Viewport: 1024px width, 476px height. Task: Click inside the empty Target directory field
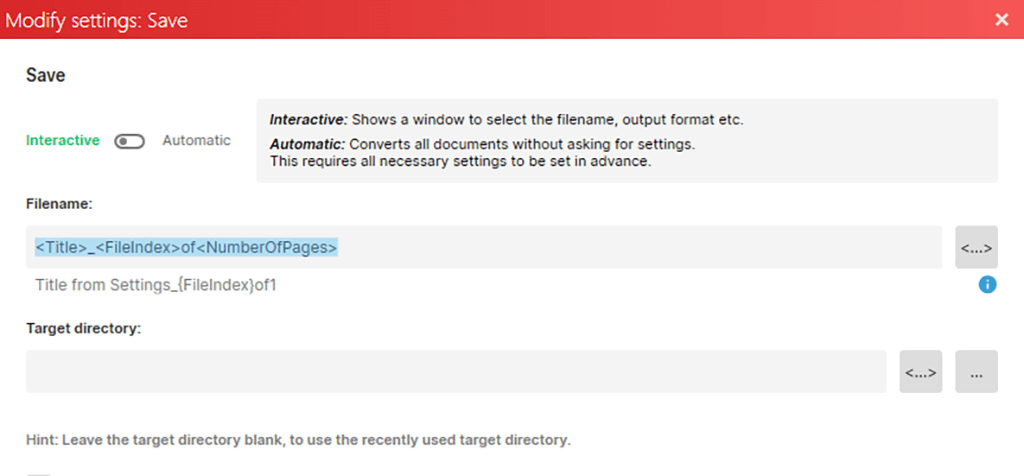click(x=456, y=372)
